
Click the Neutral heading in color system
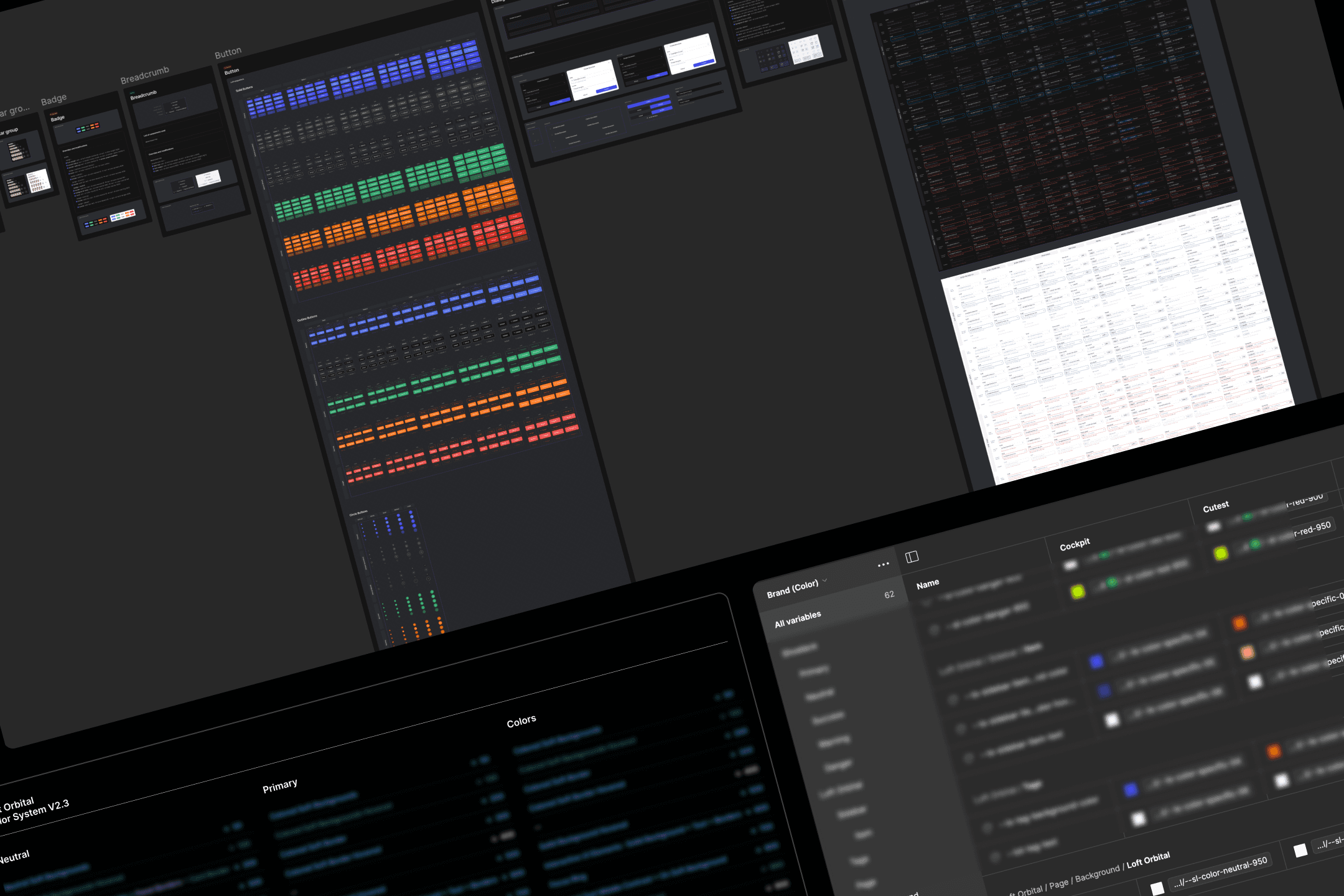(14, 857)
